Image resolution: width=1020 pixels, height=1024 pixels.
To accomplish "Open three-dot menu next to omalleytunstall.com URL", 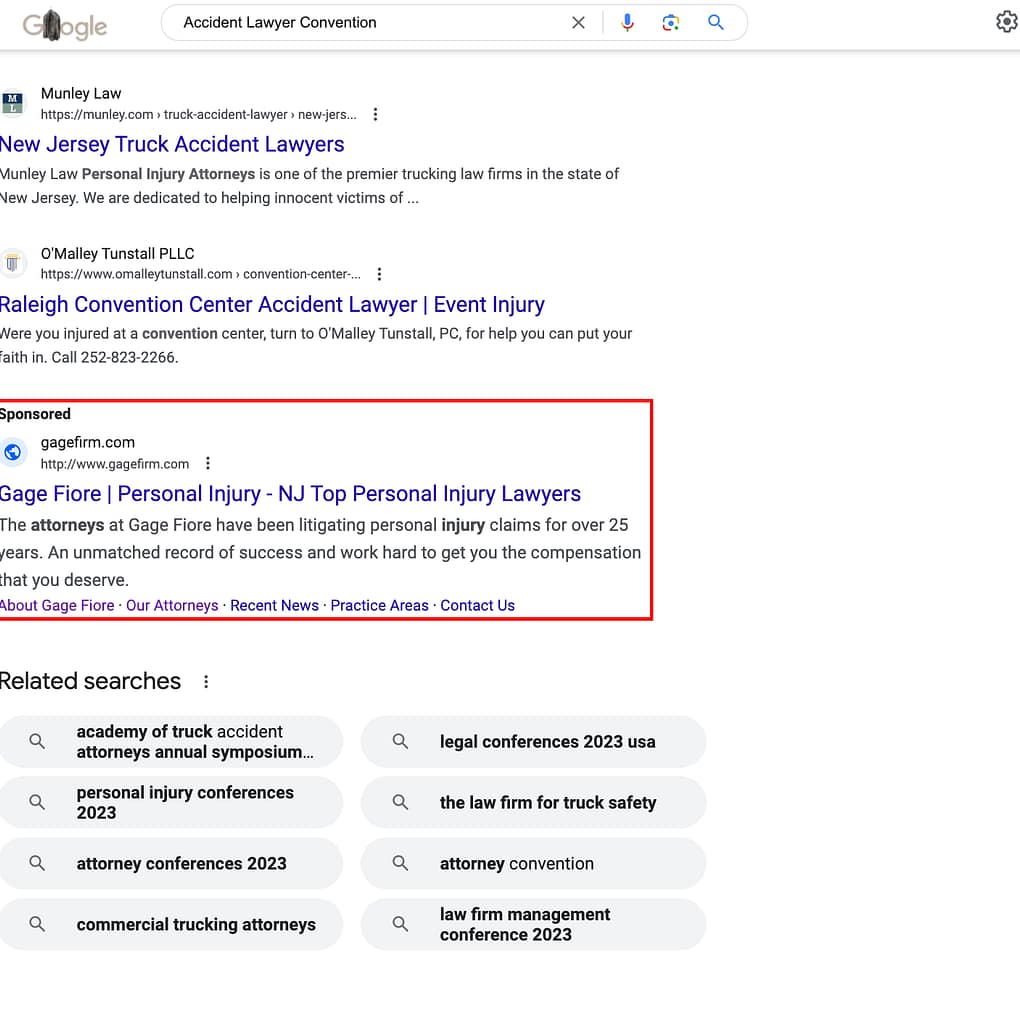I will 379,274.
